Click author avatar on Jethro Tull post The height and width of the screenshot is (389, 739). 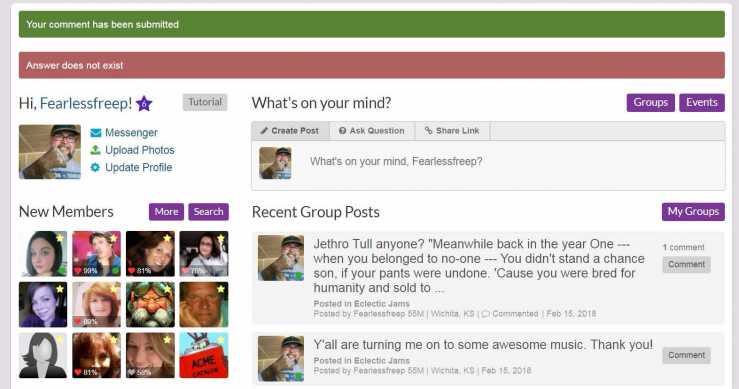pyautogui.click(x=281, y=258)
